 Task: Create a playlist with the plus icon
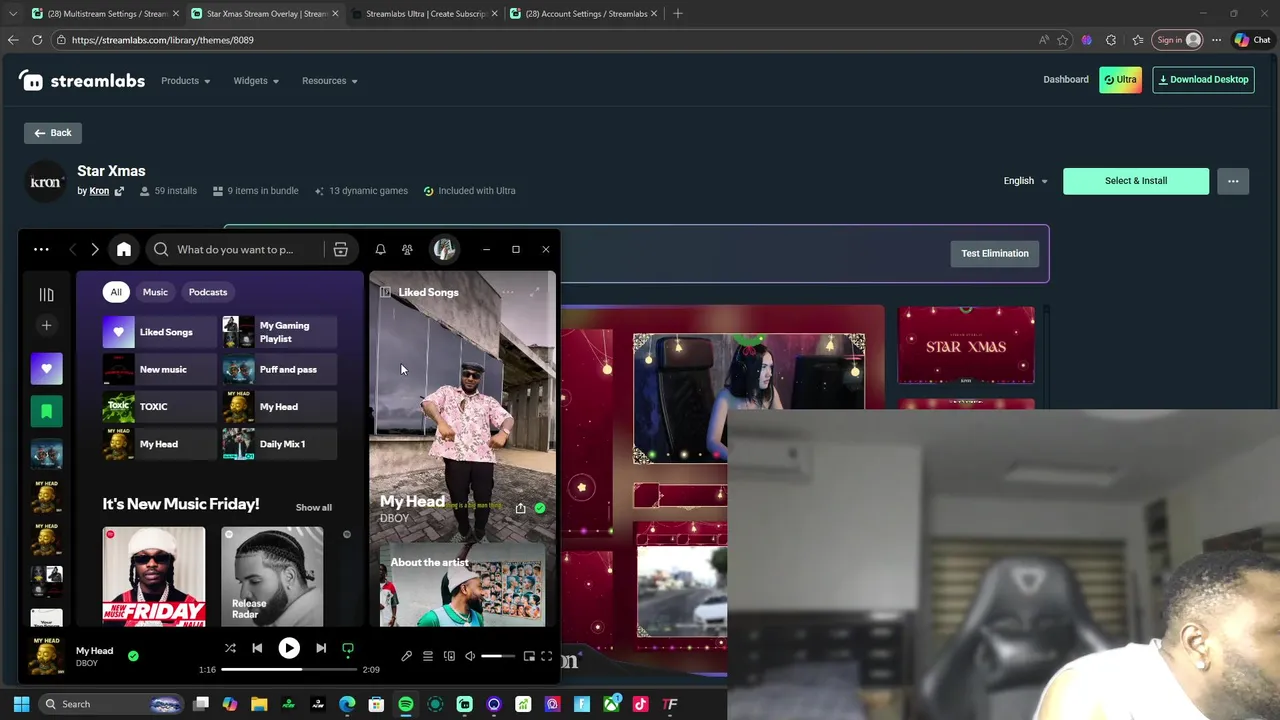(46, 325)
